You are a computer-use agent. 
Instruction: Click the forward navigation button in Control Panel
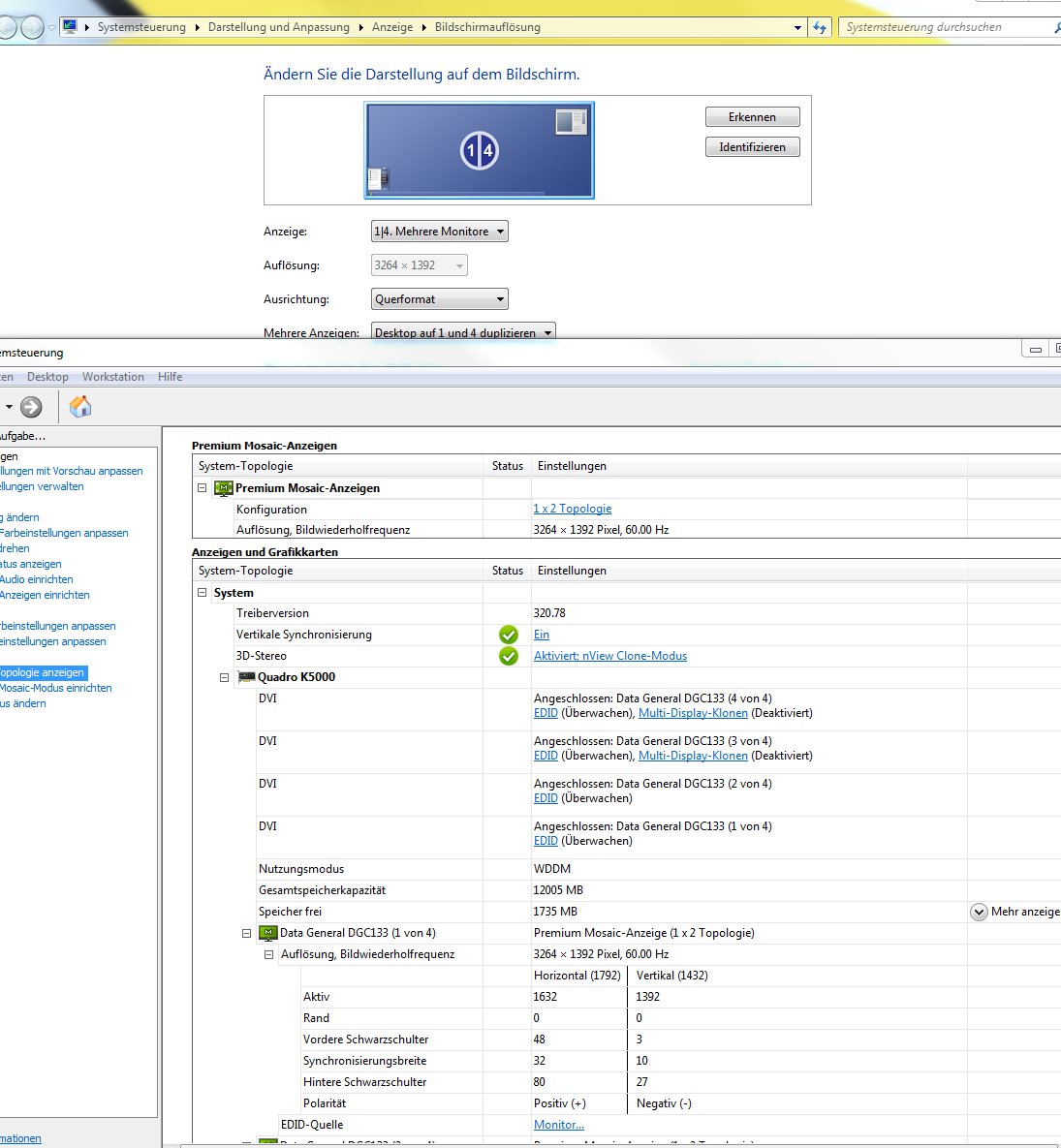[32, 27]
